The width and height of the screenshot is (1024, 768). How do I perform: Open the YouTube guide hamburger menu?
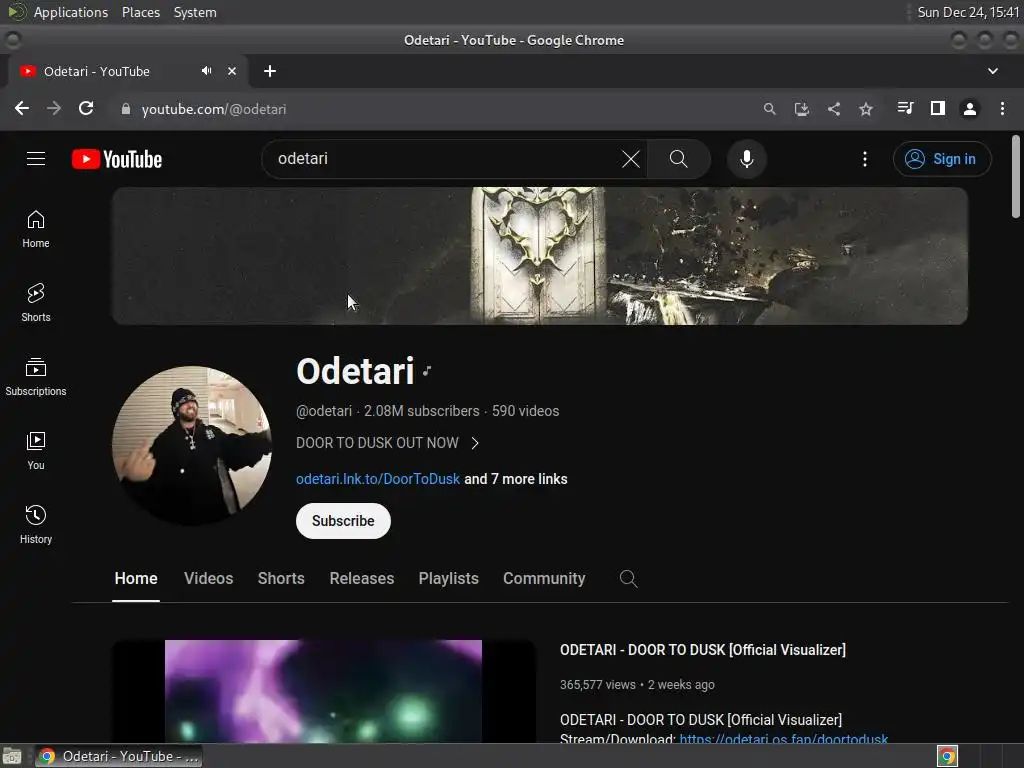[36, 159]
